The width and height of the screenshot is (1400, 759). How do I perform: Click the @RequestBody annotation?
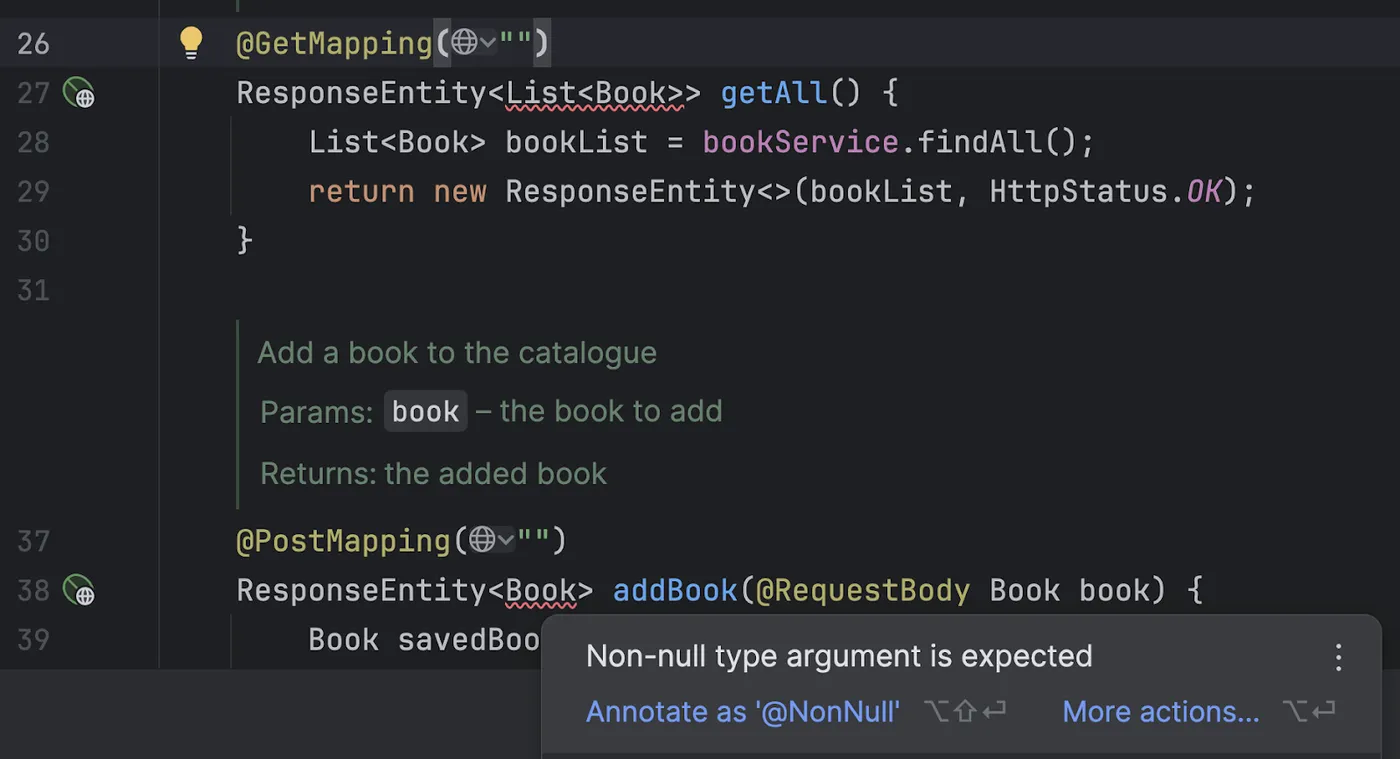point(862,591)
